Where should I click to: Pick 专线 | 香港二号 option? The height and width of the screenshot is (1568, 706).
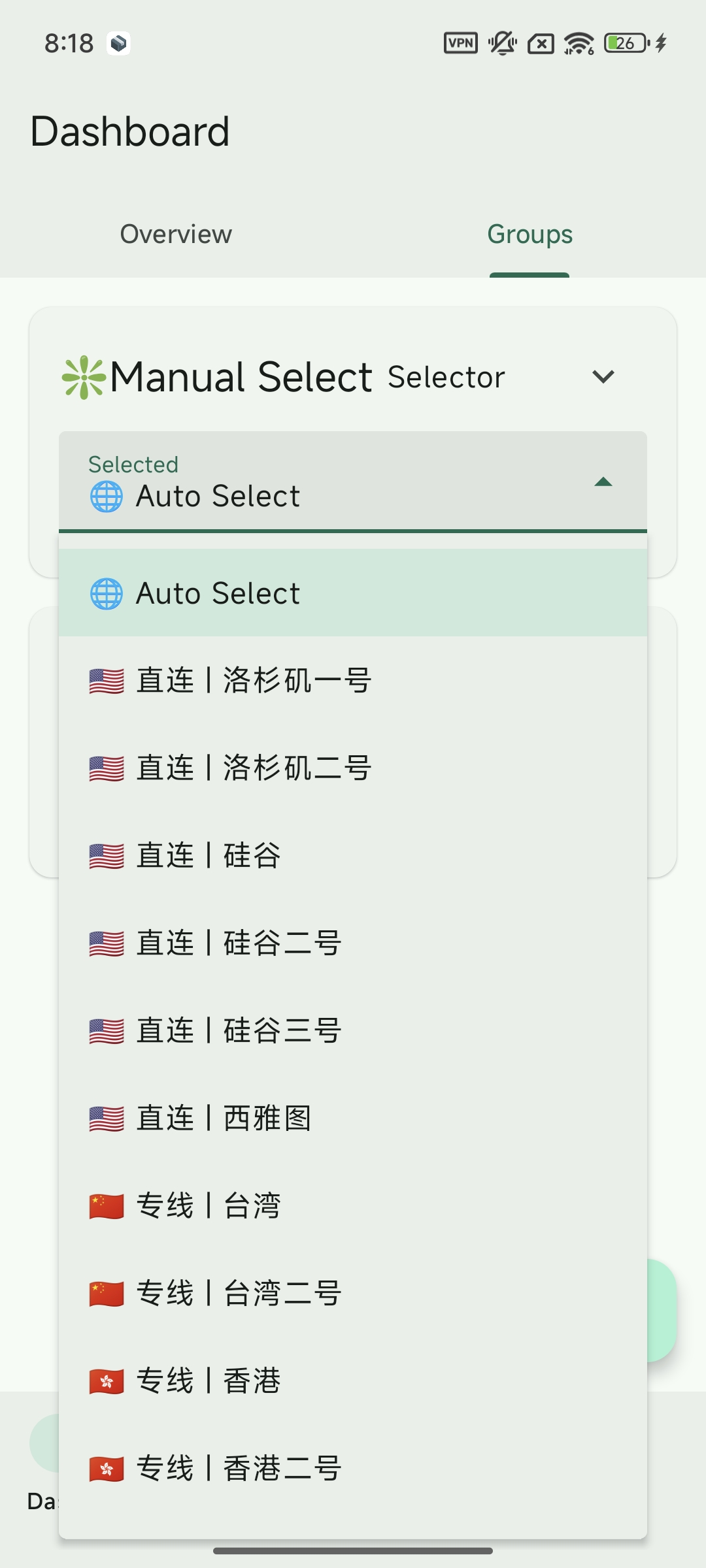pyautogui.click(x=353, y=1469)
